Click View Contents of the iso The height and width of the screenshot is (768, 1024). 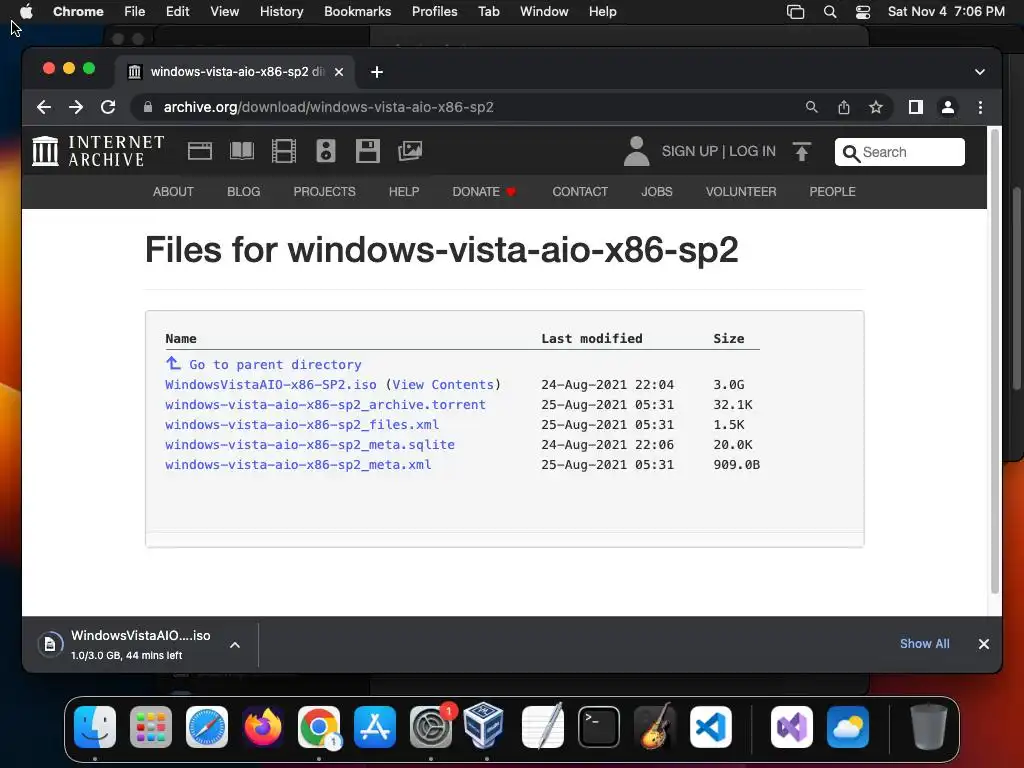tap(443, 385)
